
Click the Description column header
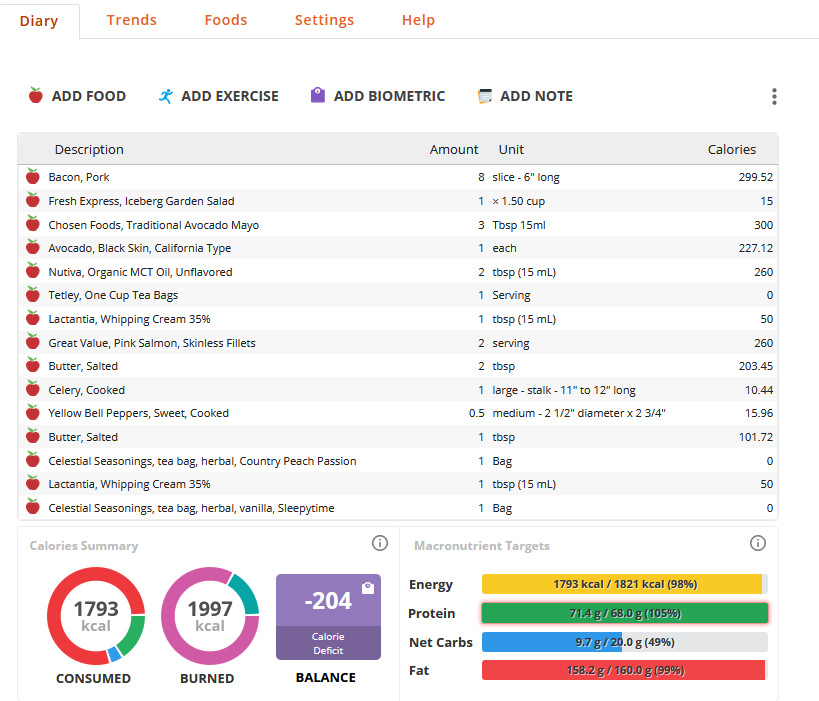(89, 149)
